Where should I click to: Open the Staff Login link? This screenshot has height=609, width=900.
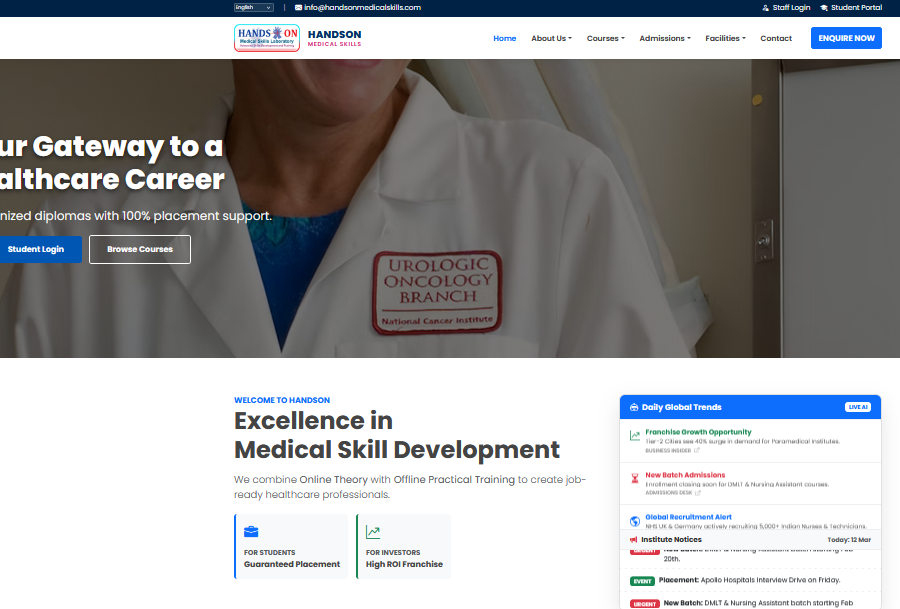click(x=786, y=7)
